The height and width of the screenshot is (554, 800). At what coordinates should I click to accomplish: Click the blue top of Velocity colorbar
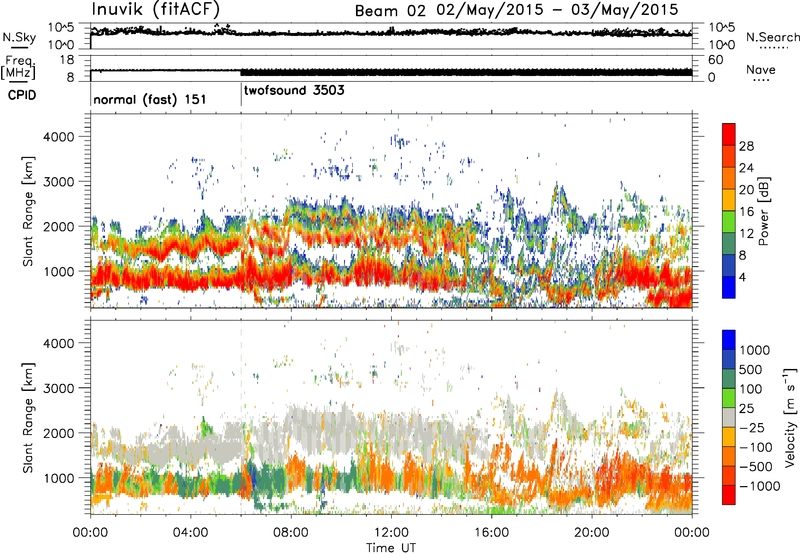click(x=729, y=340)
